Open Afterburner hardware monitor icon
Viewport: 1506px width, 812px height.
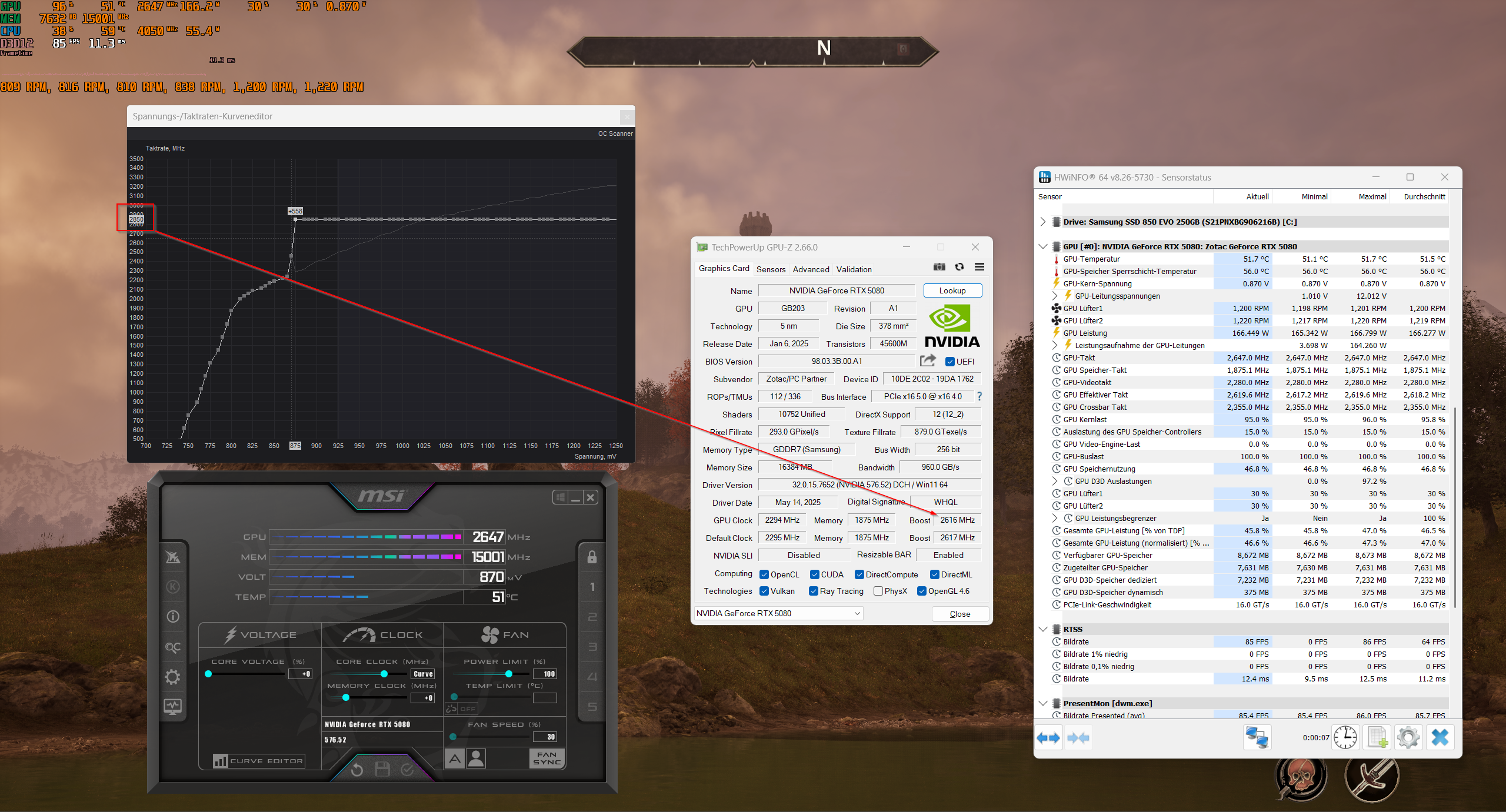172,706
